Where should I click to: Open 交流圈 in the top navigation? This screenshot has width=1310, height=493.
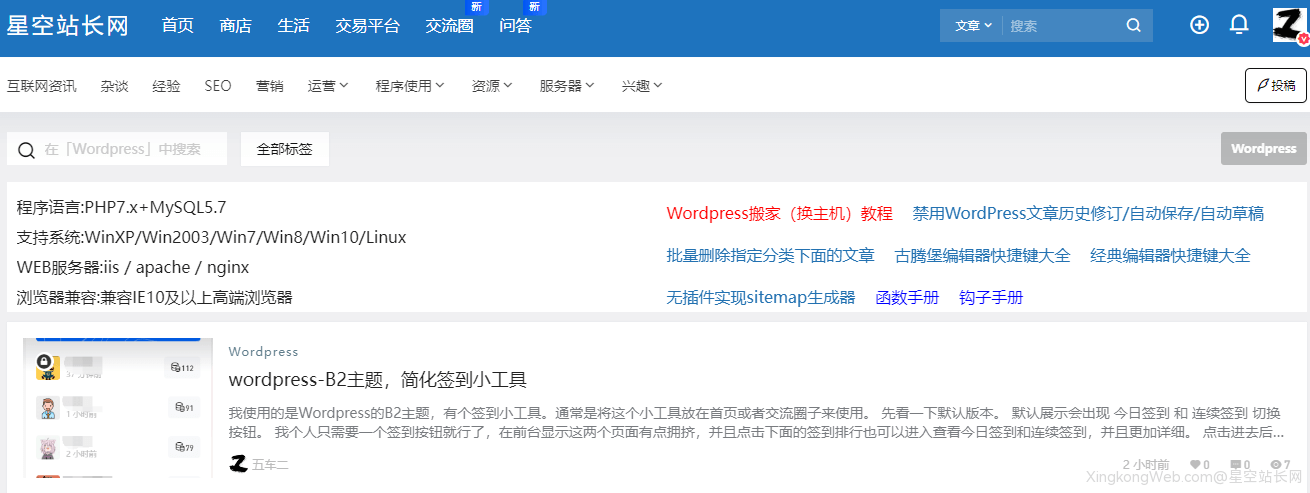(450, 26)
